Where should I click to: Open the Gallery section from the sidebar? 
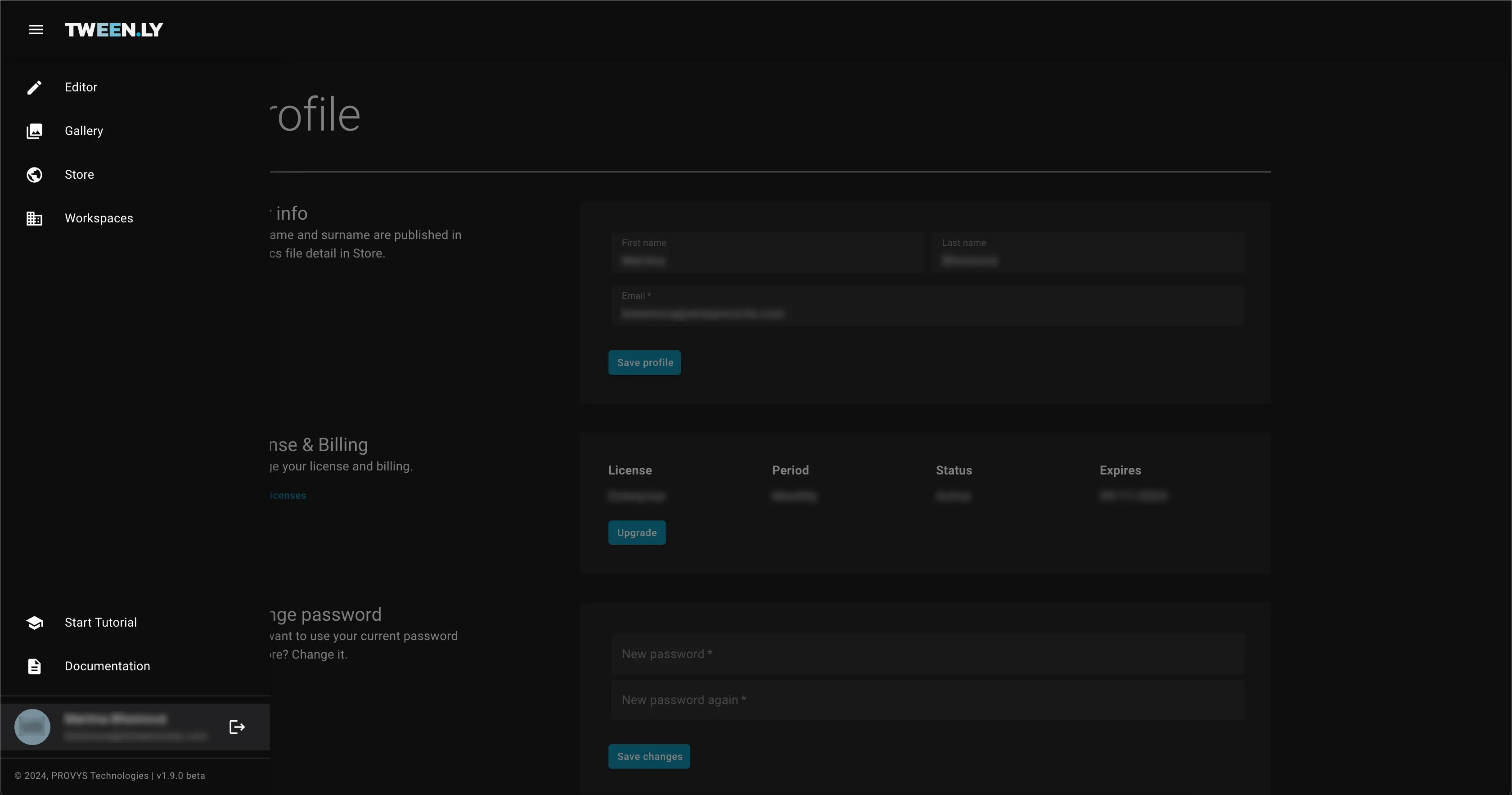pos(84,131)
